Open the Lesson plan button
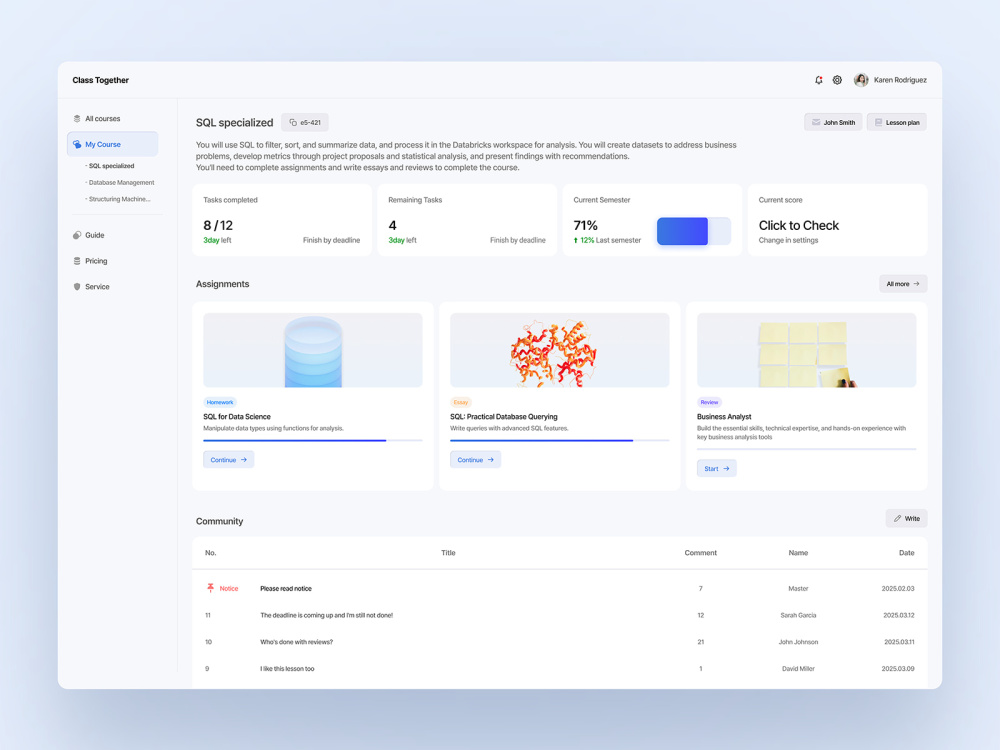This screenshot has width=1000, height=750. tap(896, 122)
